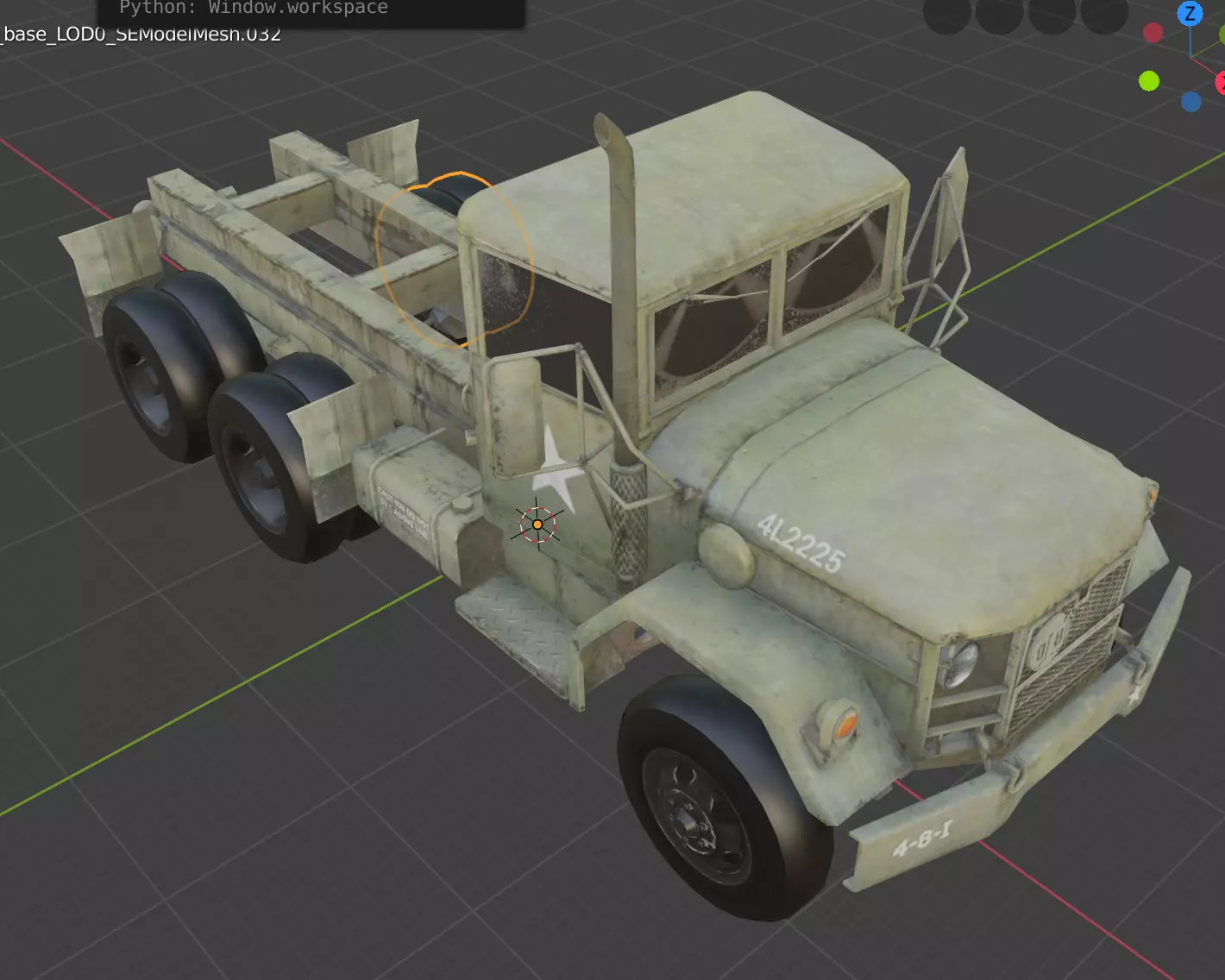Click the Python: Window.workspace tooltip text

pyautogui.click(x=254, y=8)
